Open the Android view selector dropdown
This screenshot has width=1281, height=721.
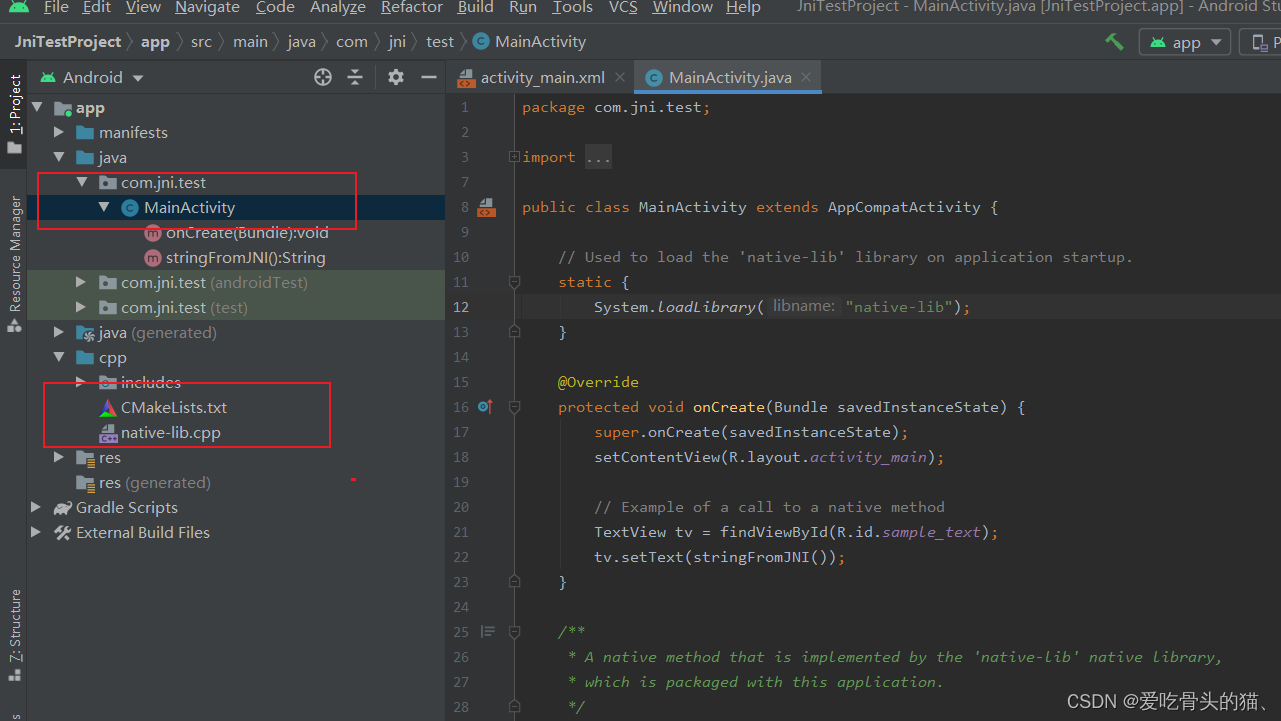pyautogui.click(x=92, y=77)
